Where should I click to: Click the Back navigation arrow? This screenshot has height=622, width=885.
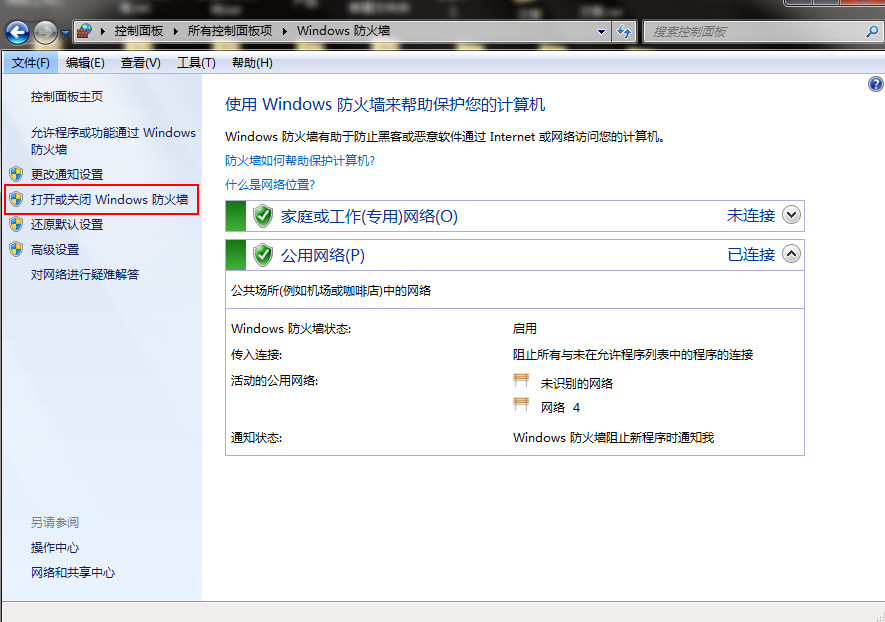click(x=16, y=31)
